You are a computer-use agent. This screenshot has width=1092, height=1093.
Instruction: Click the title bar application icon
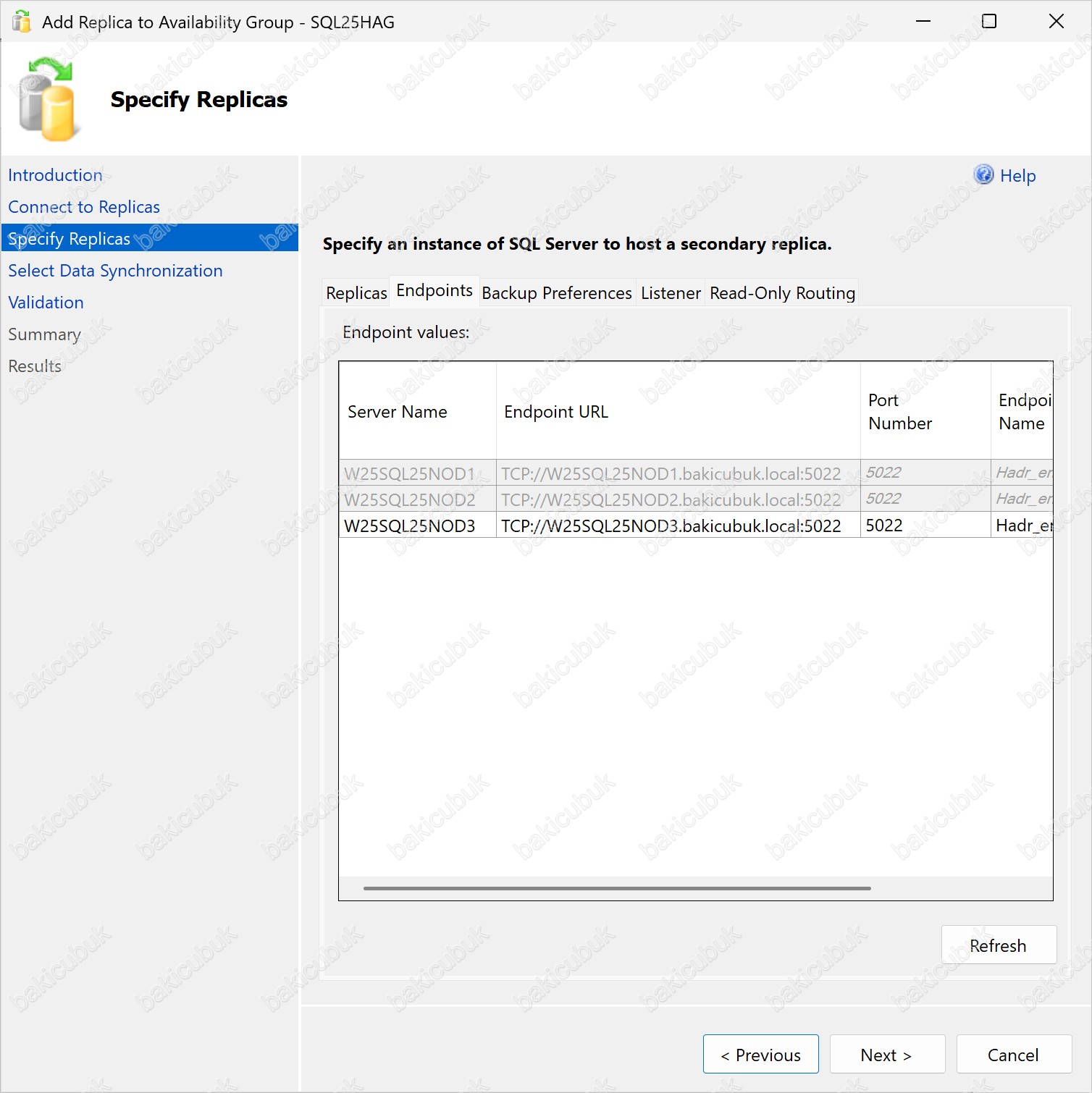point(22,22)
